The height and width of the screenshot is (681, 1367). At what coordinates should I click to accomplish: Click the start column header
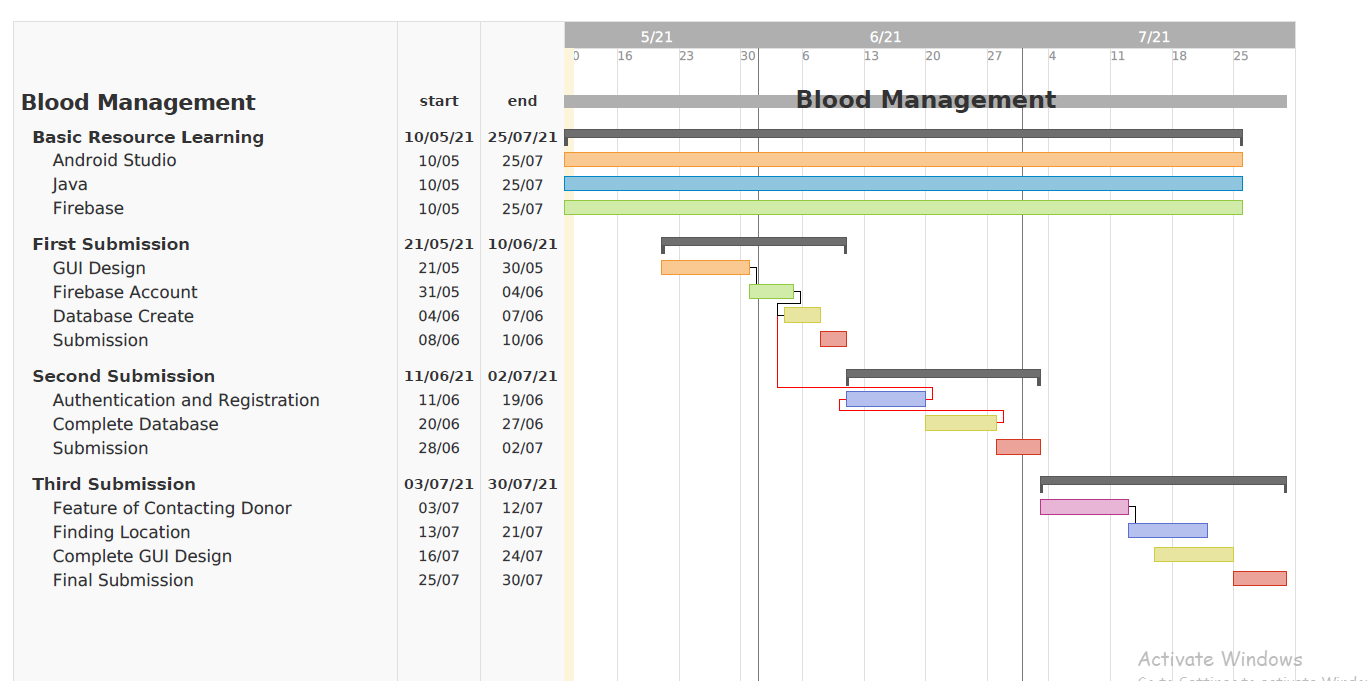click(439, 101)
